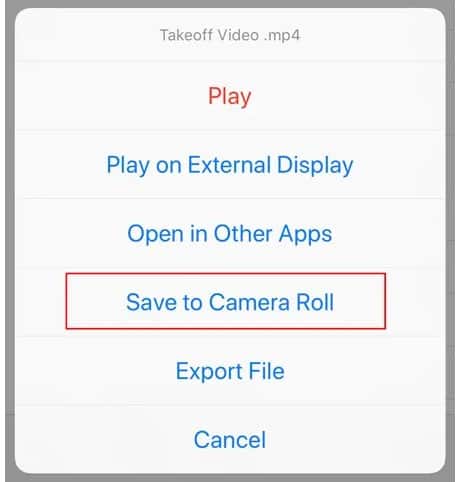Send video to an external display
The height and width of the screenshot is (482, 460).
click(230, 165)
